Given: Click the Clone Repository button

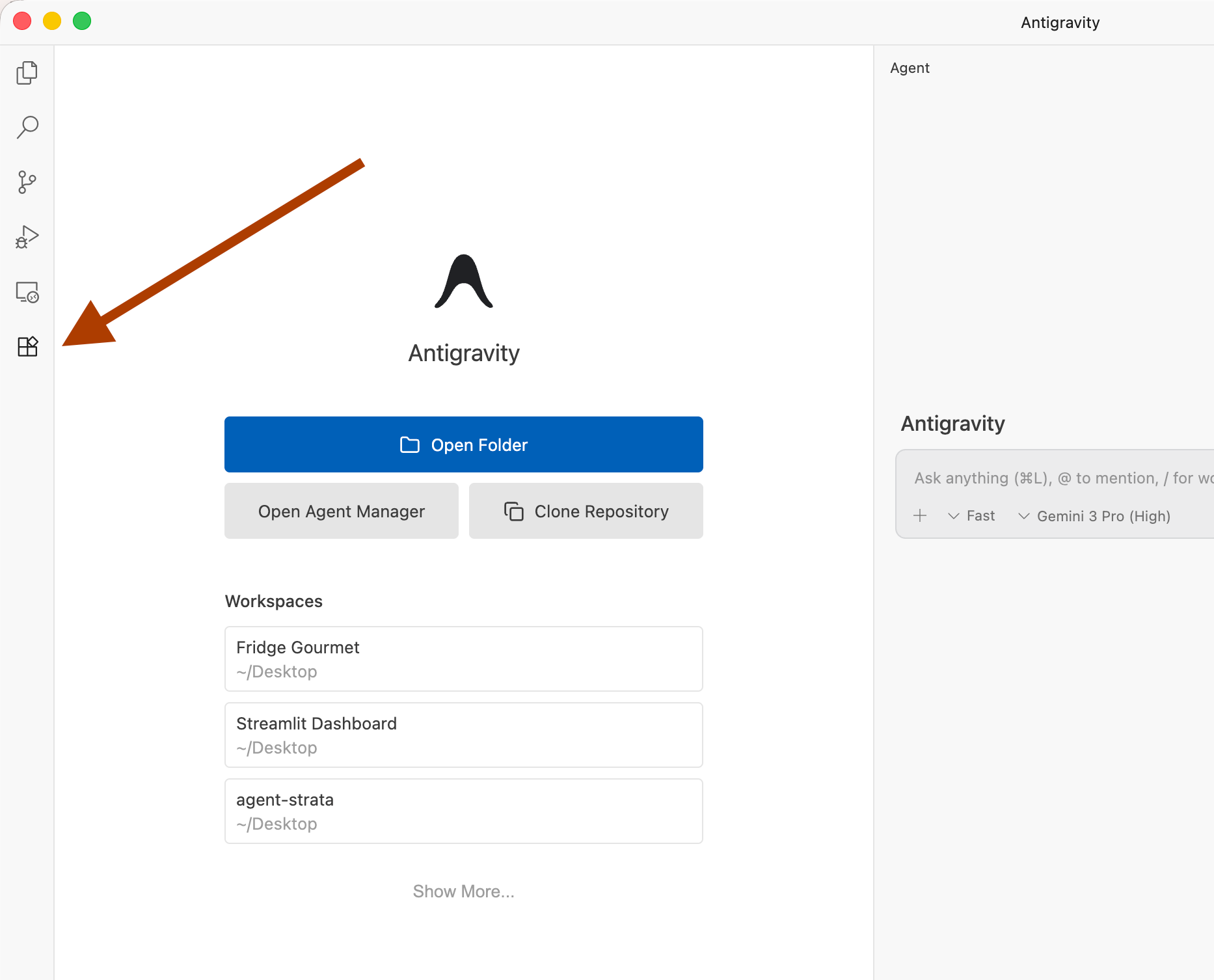Looking at the screenshot, I should point(586,511).
